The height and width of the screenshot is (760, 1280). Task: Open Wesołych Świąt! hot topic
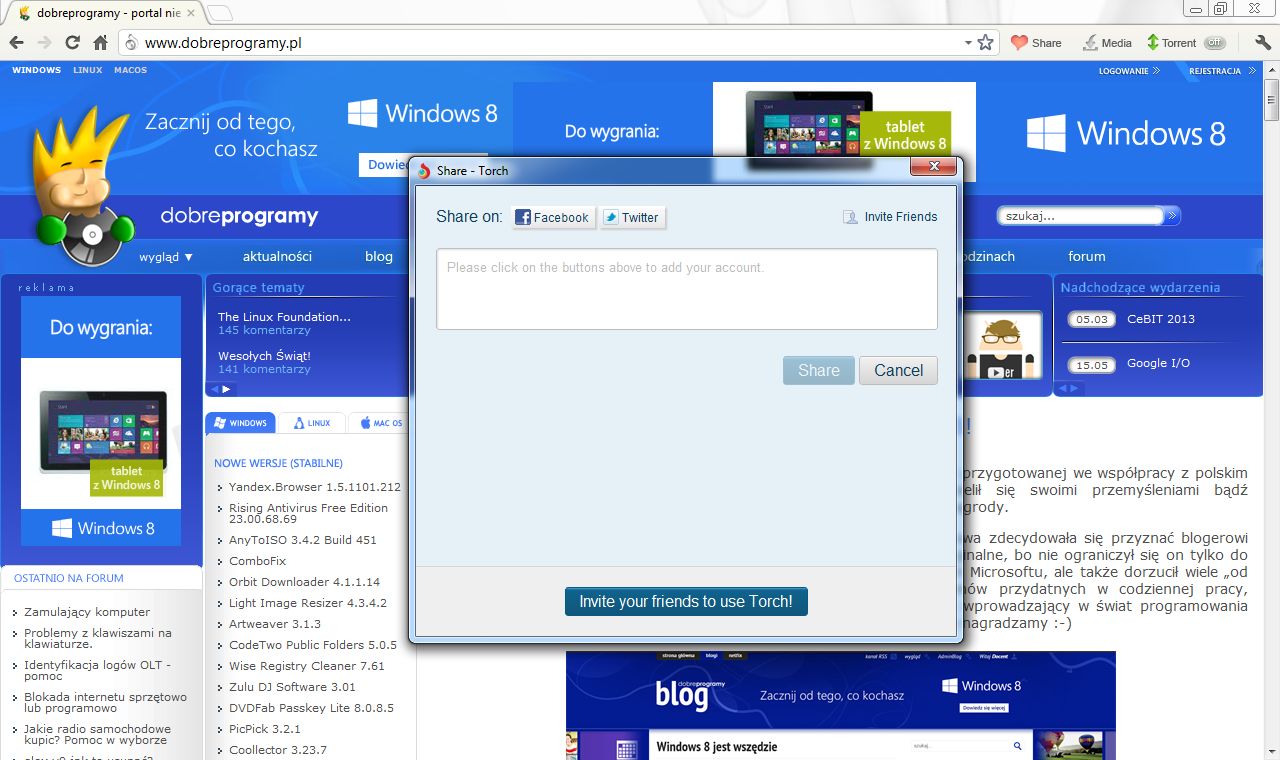coord(264,355)
